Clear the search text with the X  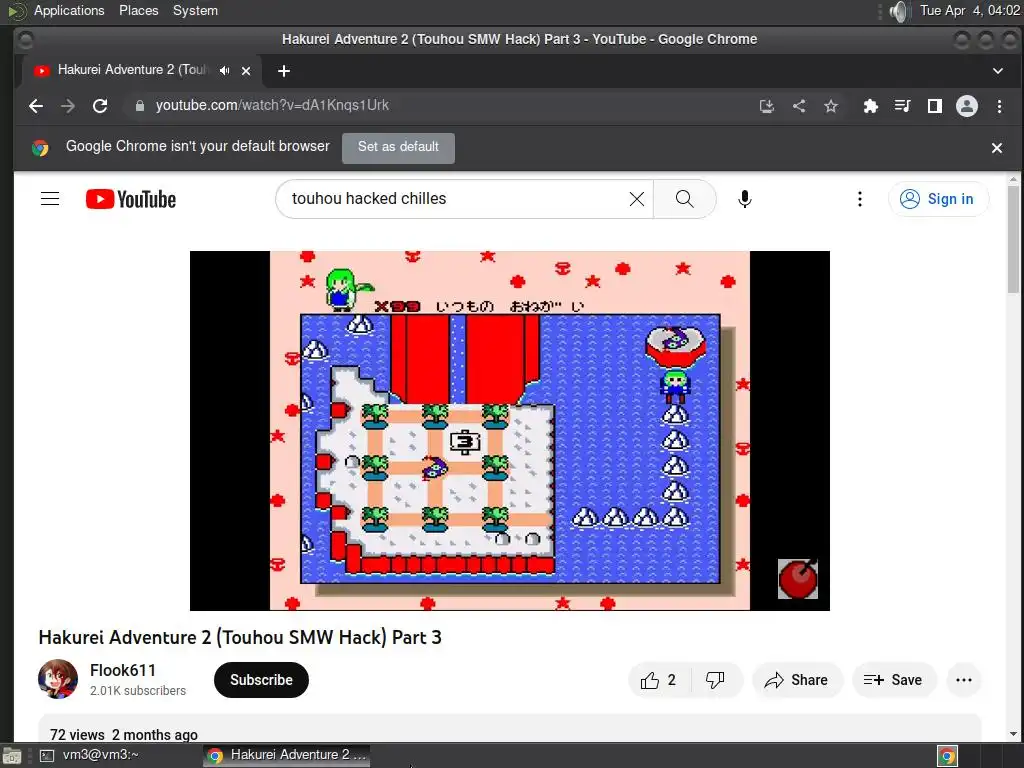pos(637,199)
